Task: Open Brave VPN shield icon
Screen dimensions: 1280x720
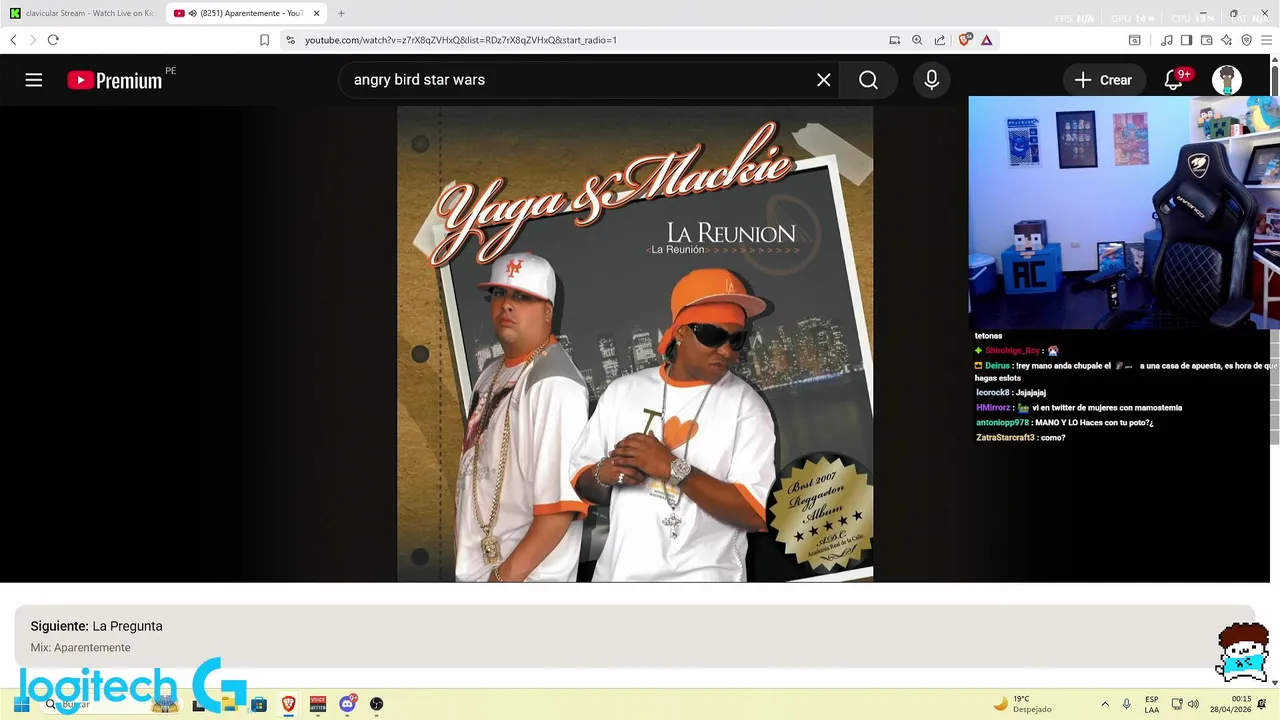Action: 1246,40
